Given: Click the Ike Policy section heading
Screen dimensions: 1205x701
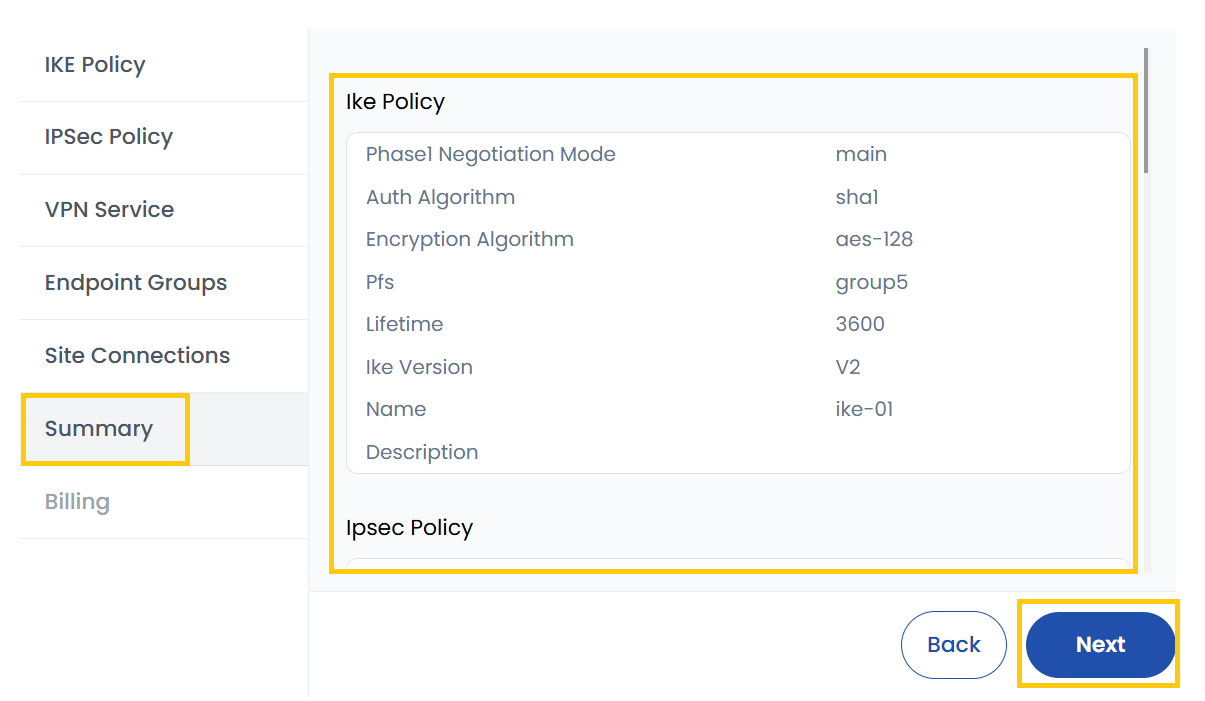Looking at the screenshot, I should 395,102.
